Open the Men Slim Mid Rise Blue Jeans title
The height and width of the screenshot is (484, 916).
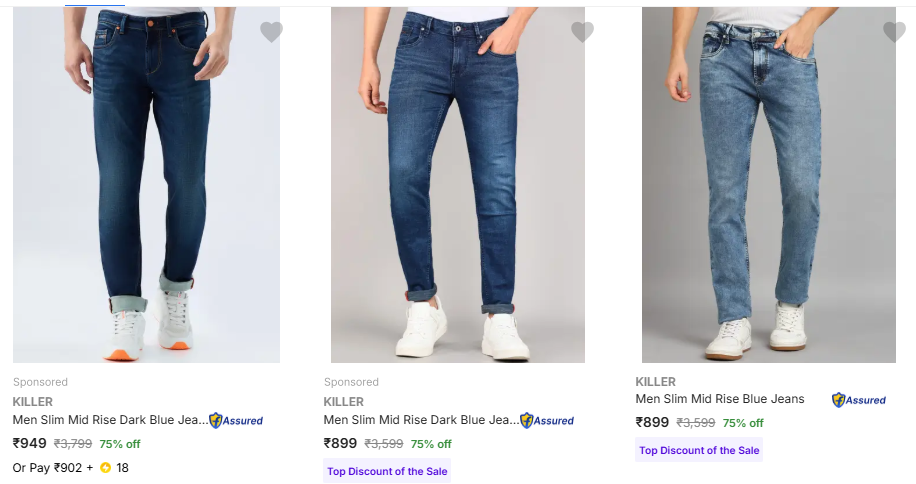point(720,399)
